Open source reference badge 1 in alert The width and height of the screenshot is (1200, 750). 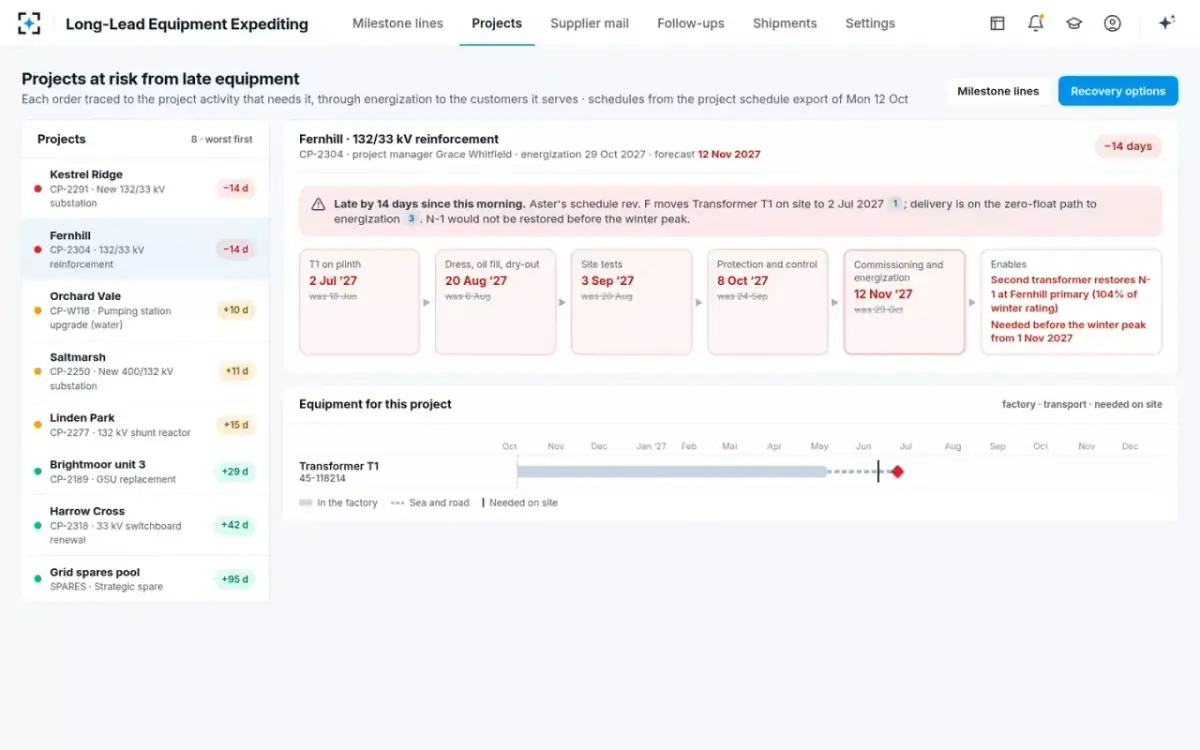[895, 204]
